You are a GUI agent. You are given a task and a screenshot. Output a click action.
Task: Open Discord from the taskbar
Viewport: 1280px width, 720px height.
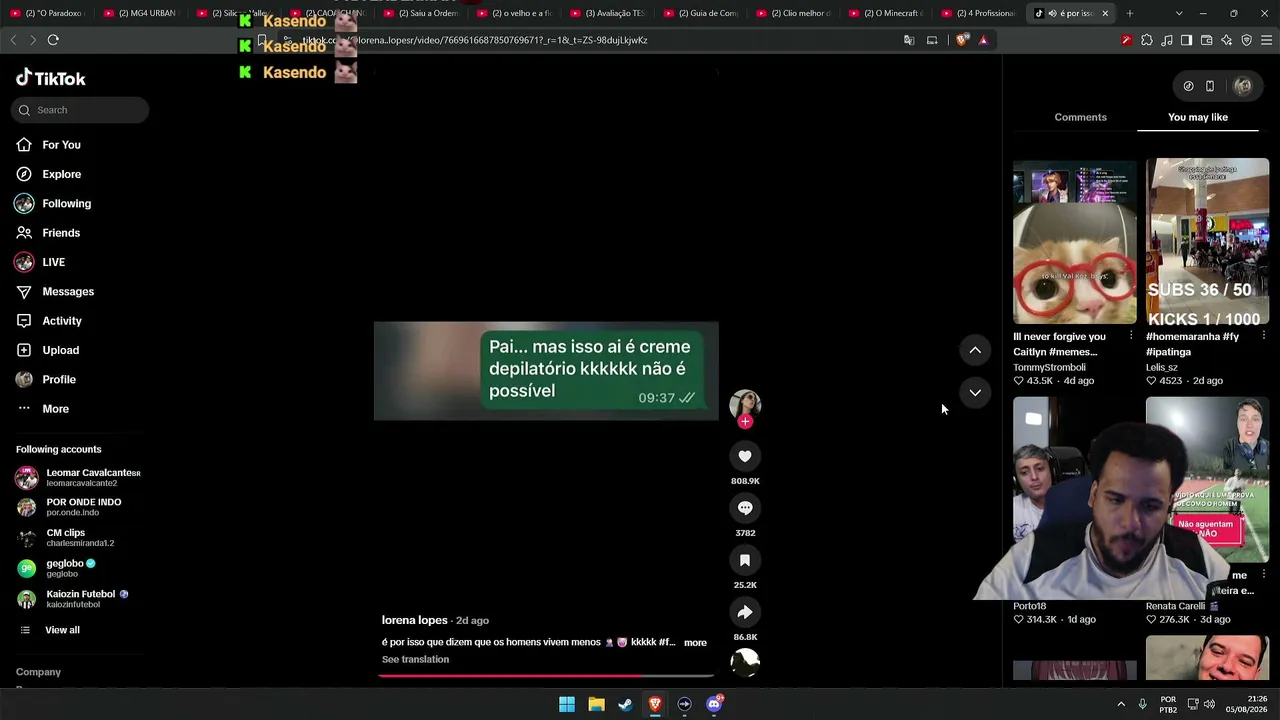714,704
